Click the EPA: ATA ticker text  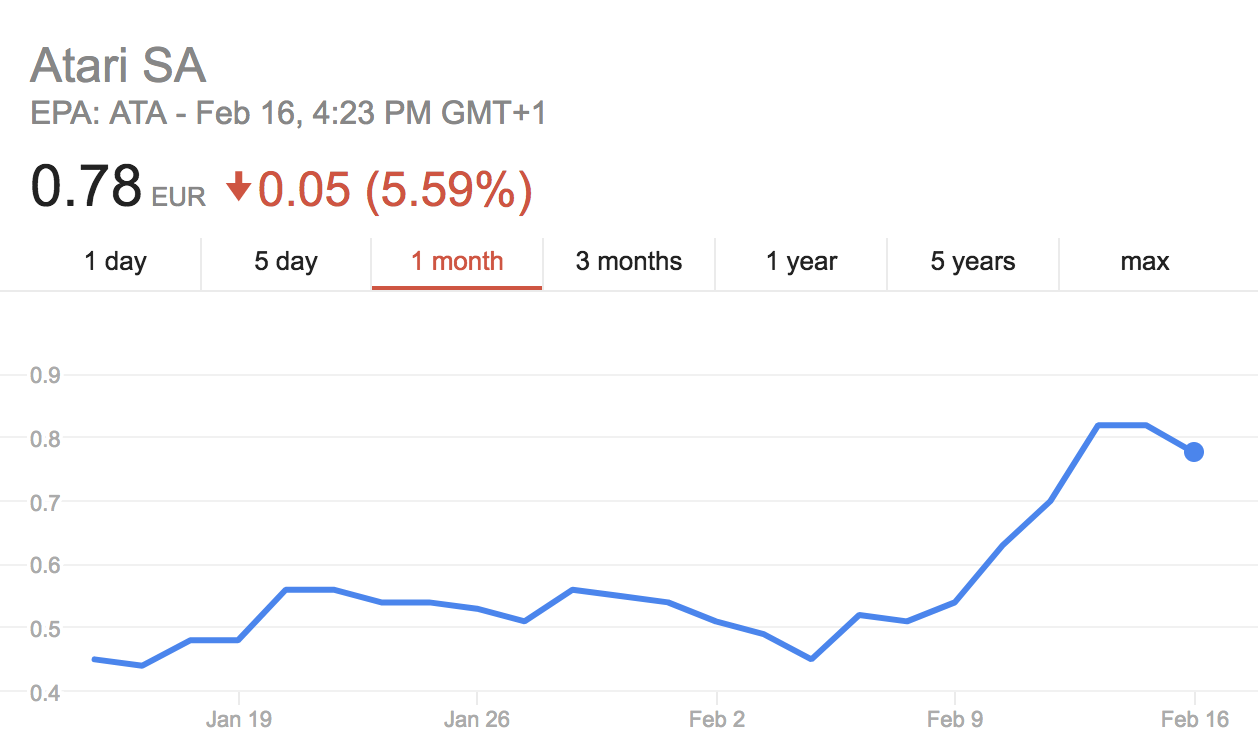click(99, 113)
